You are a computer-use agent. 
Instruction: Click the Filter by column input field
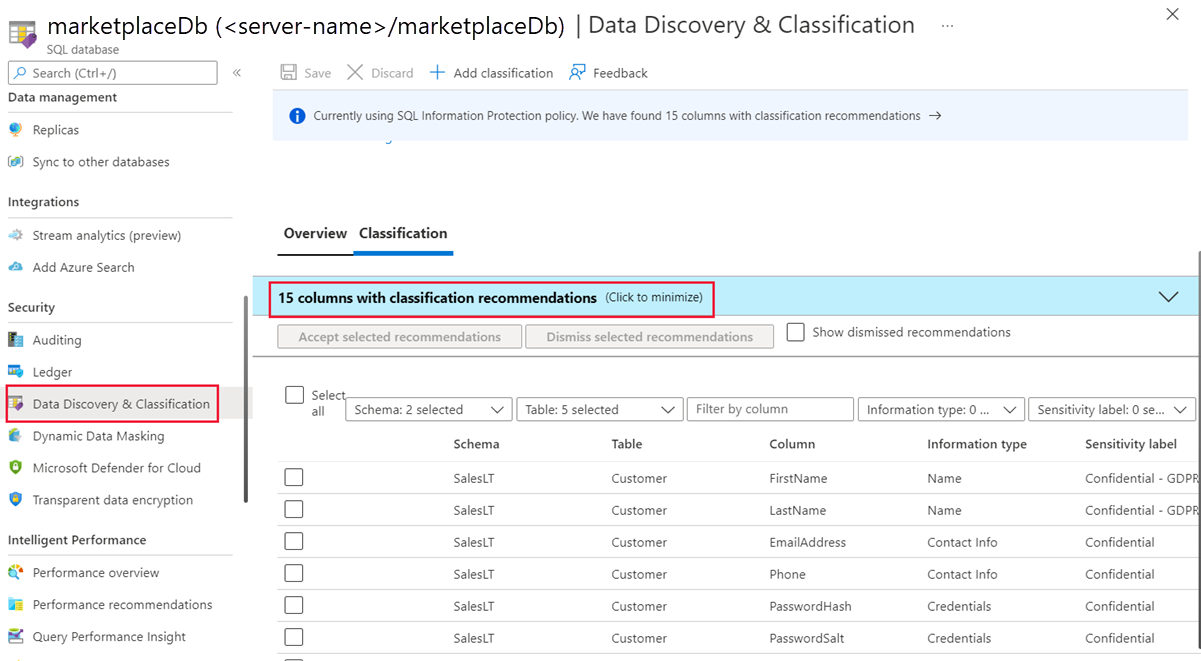[x=770, y=409]
